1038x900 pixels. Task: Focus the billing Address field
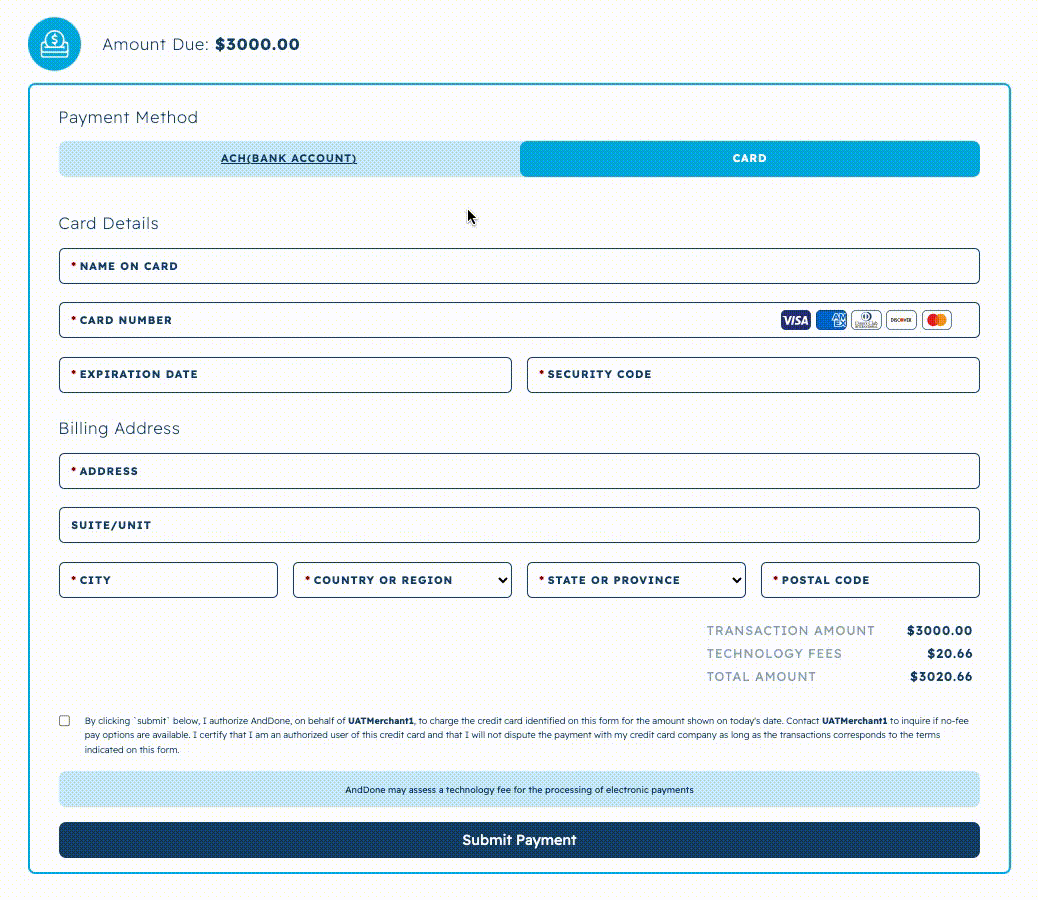click(x=519, y=471)
